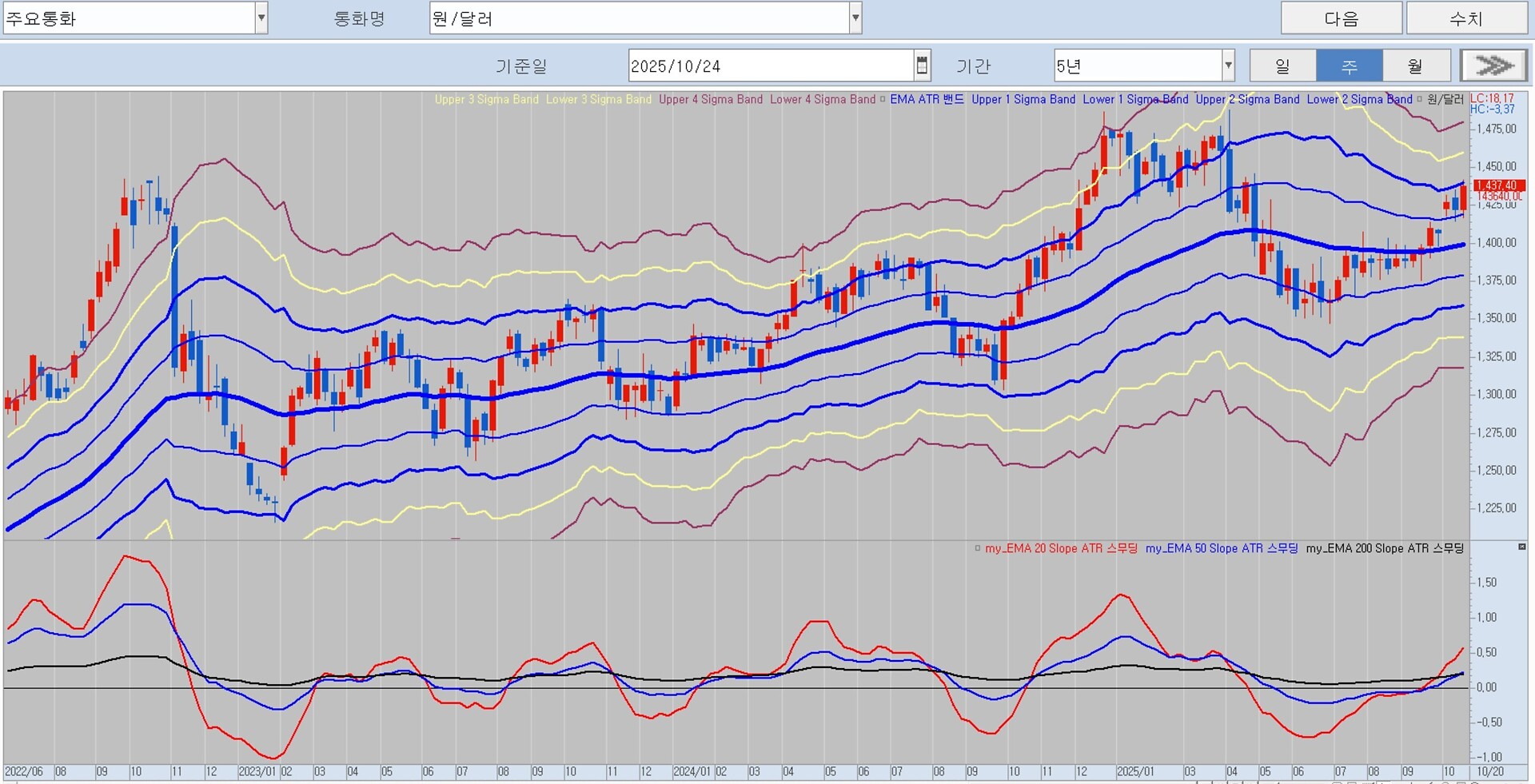The image size is (1535, 784).
Task: Click the my_EMA 50 Slope ATR 스무딩 legend
Action: (x=1222, y=548)
